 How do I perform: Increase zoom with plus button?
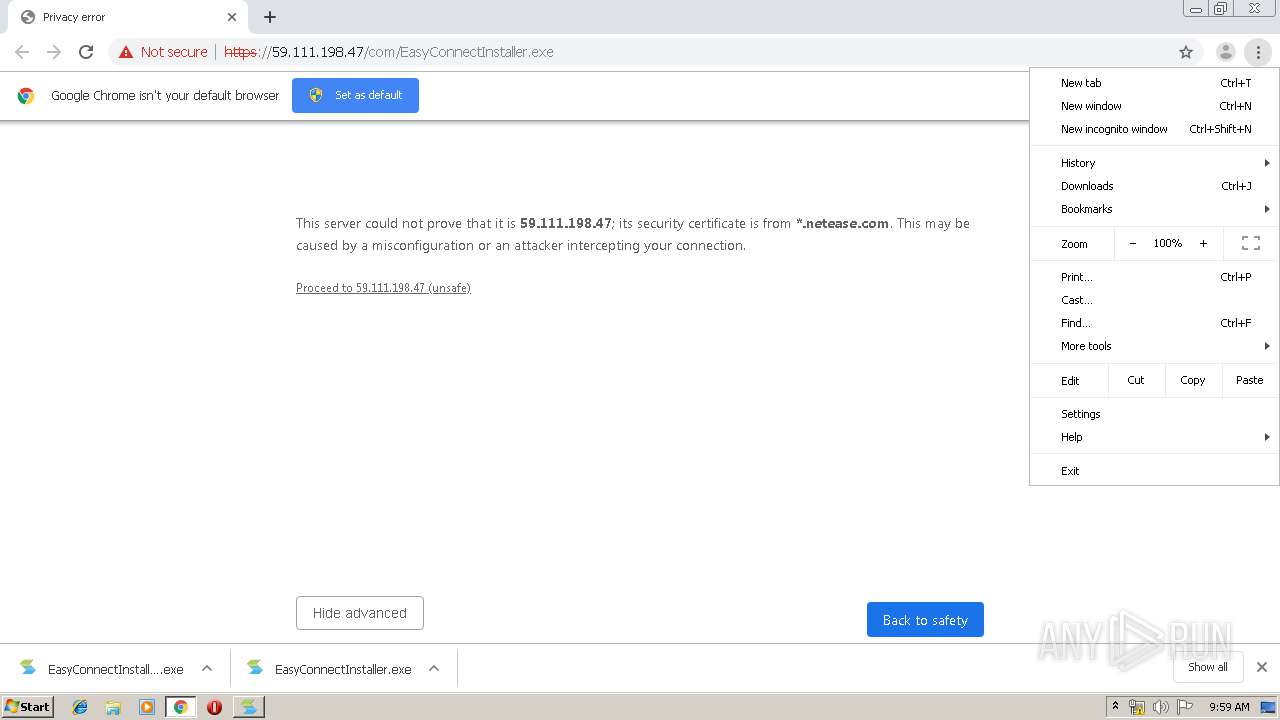1203,243
